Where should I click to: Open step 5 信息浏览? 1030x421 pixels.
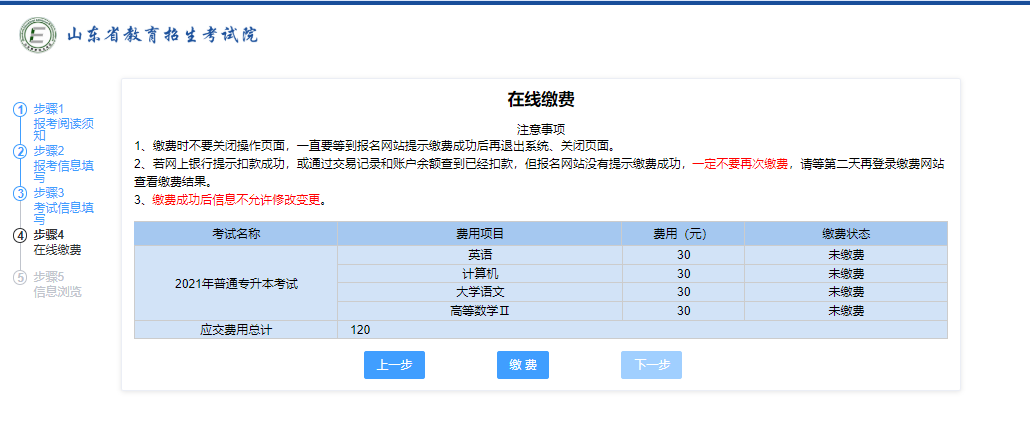tap(58, 291)
